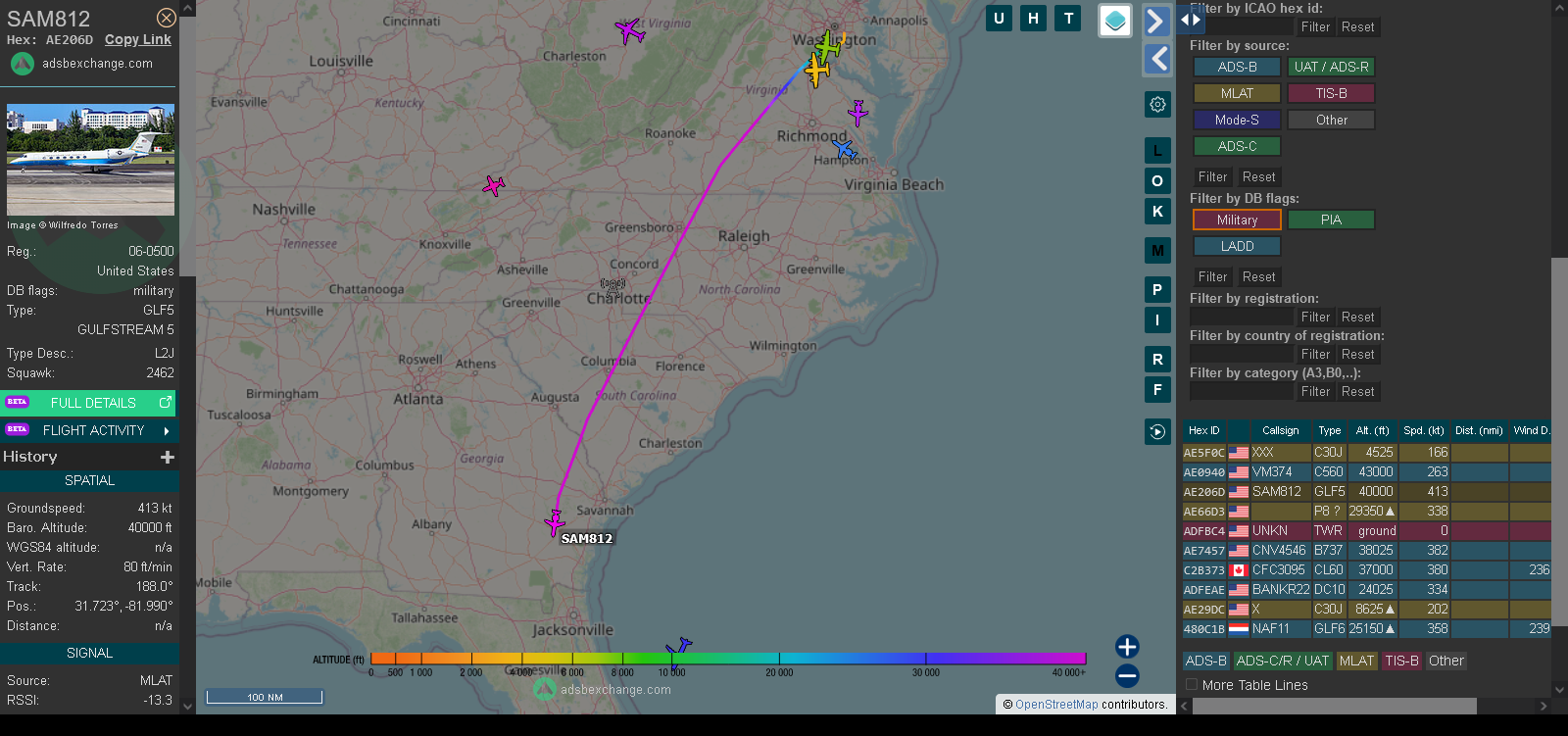Image resolution: width=1568 pixels, height=736 pixels.
Task: Click the U map button
Action: coord(999,18)
